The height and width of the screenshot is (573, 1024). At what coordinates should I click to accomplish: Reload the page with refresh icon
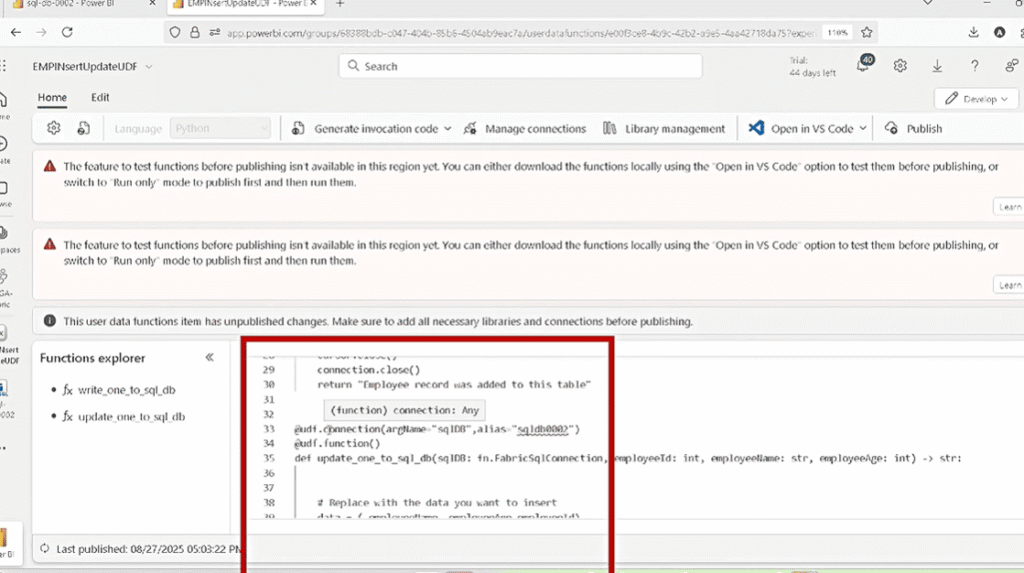(67, 32)
